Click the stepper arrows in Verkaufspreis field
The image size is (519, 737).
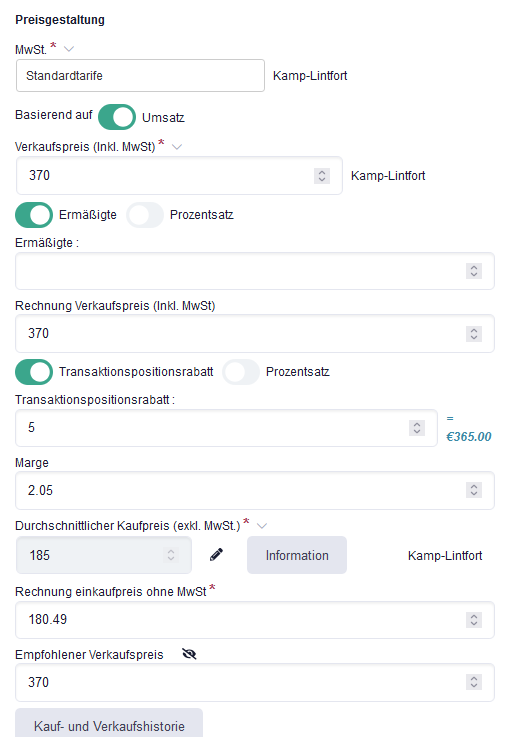(x=322, y=176)
